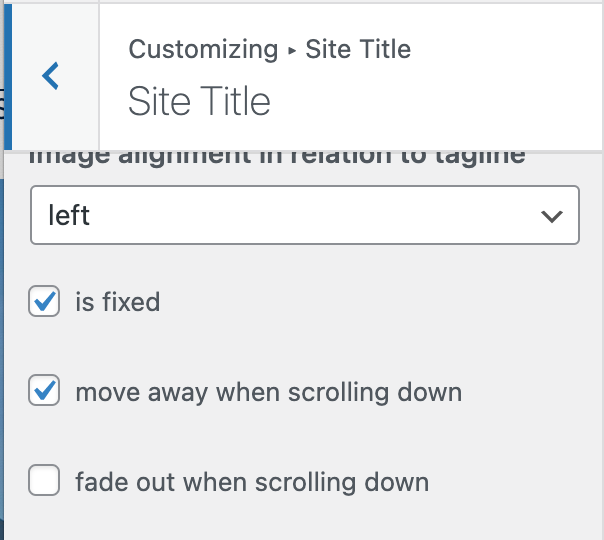Screen dimensions: 604x540
Task: Click the breadcrumb separator triangle
Action: pos(292,49)
